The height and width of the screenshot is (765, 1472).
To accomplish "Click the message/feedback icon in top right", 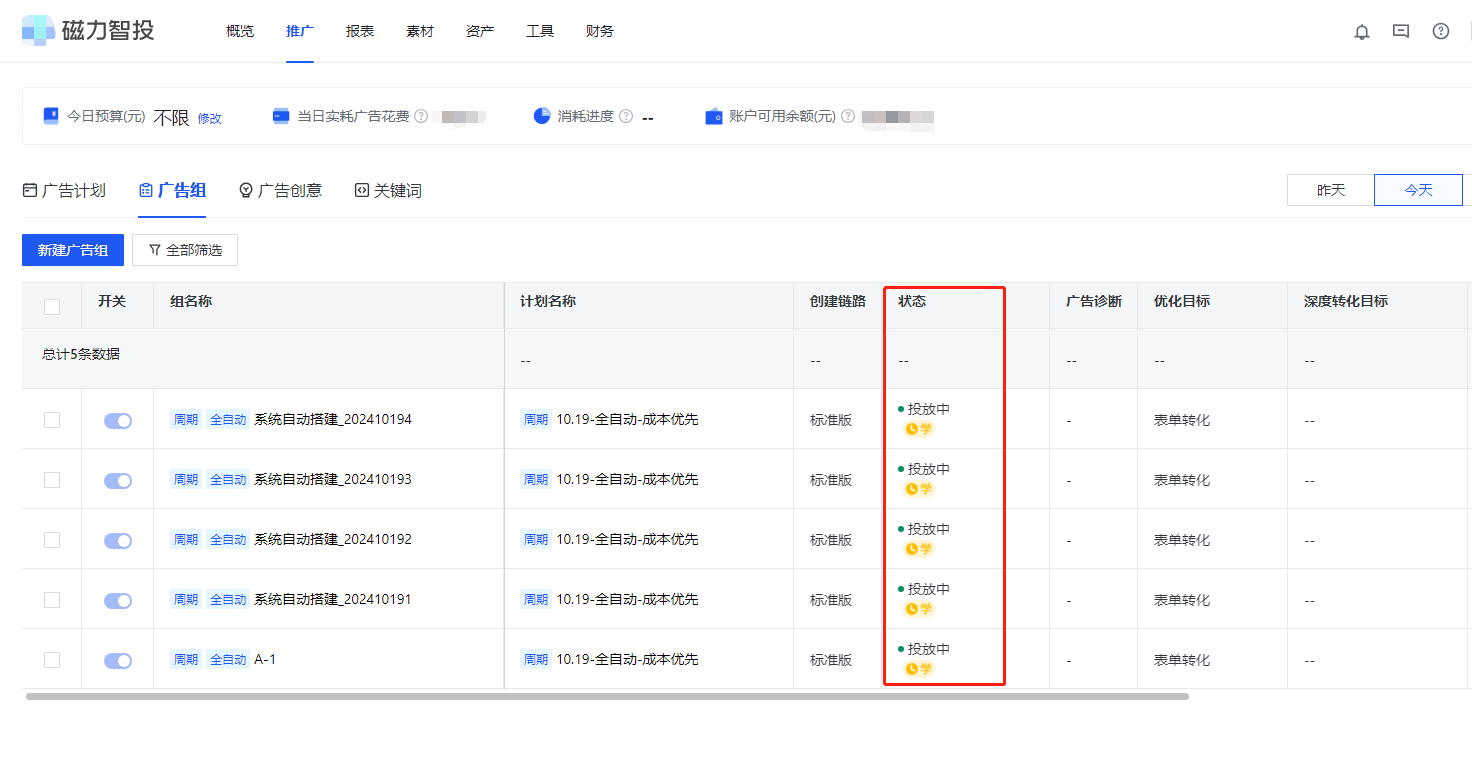I will point(1401,31).
